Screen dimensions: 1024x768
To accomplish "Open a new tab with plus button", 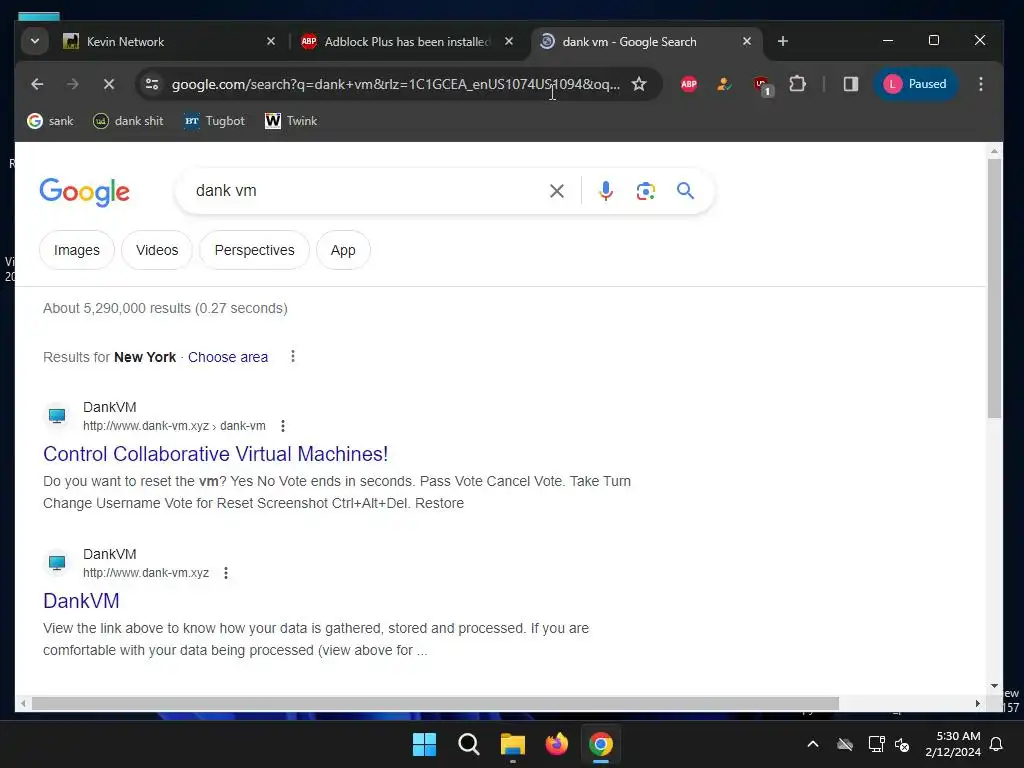I will tap(782, 41).
